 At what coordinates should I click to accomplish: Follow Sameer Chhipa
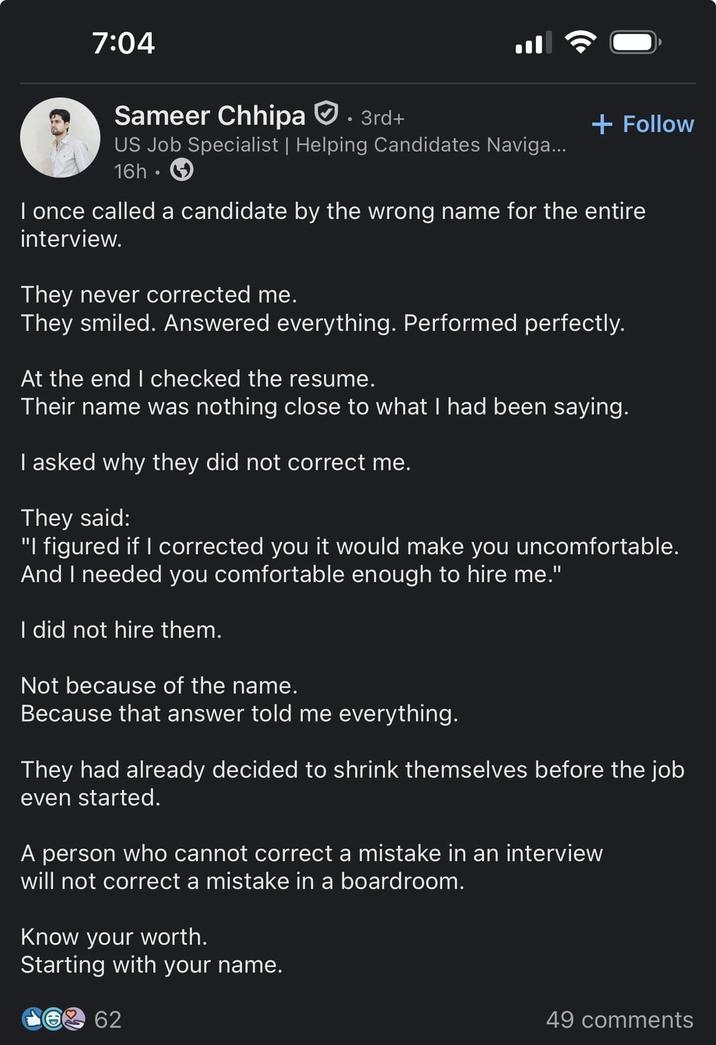(642, 124)
